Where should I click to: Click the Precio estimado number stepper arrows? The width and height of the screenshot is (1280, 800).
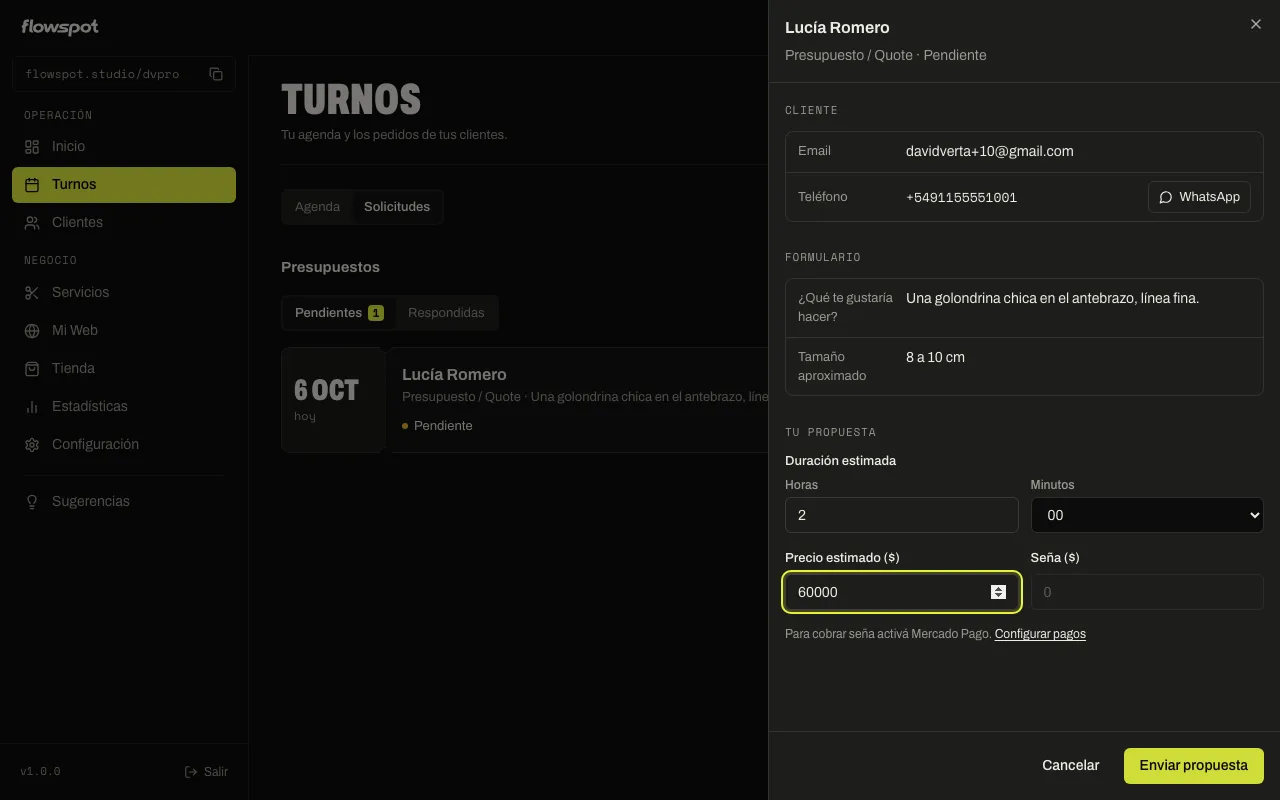coord(998,592)
